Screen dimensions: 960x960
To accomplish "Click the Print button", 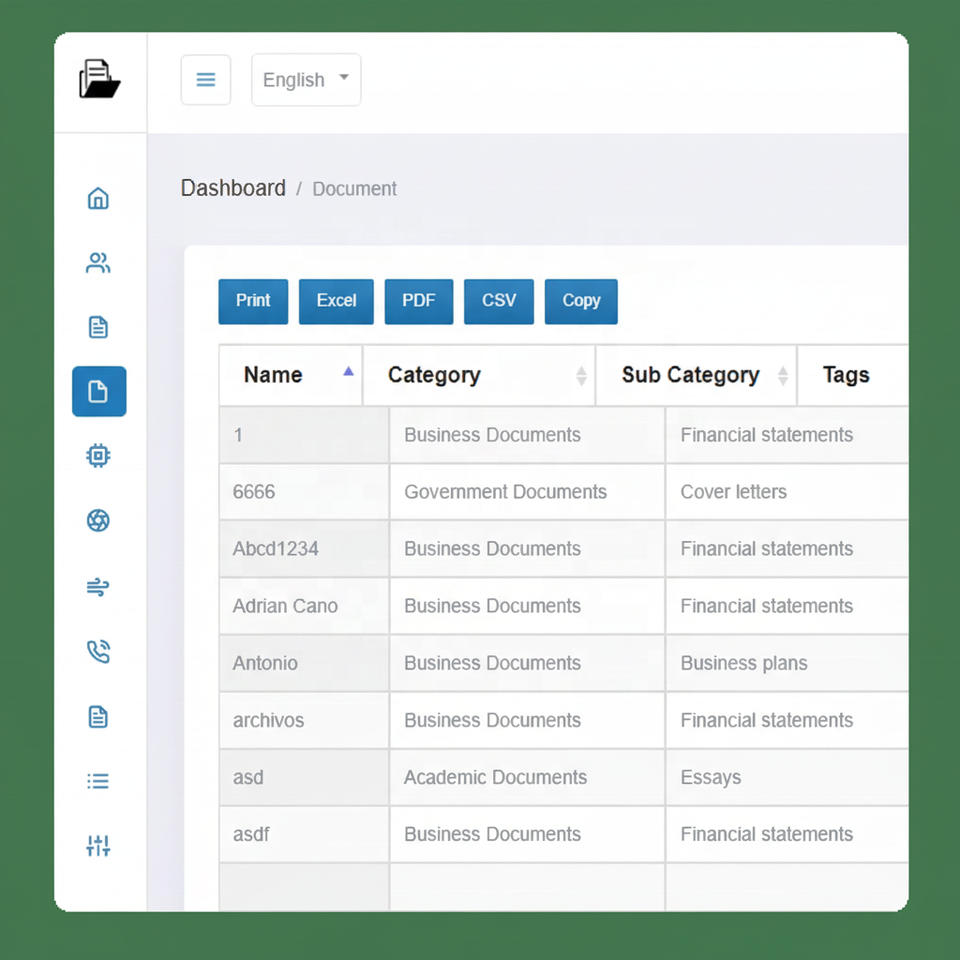I will 253,301.
